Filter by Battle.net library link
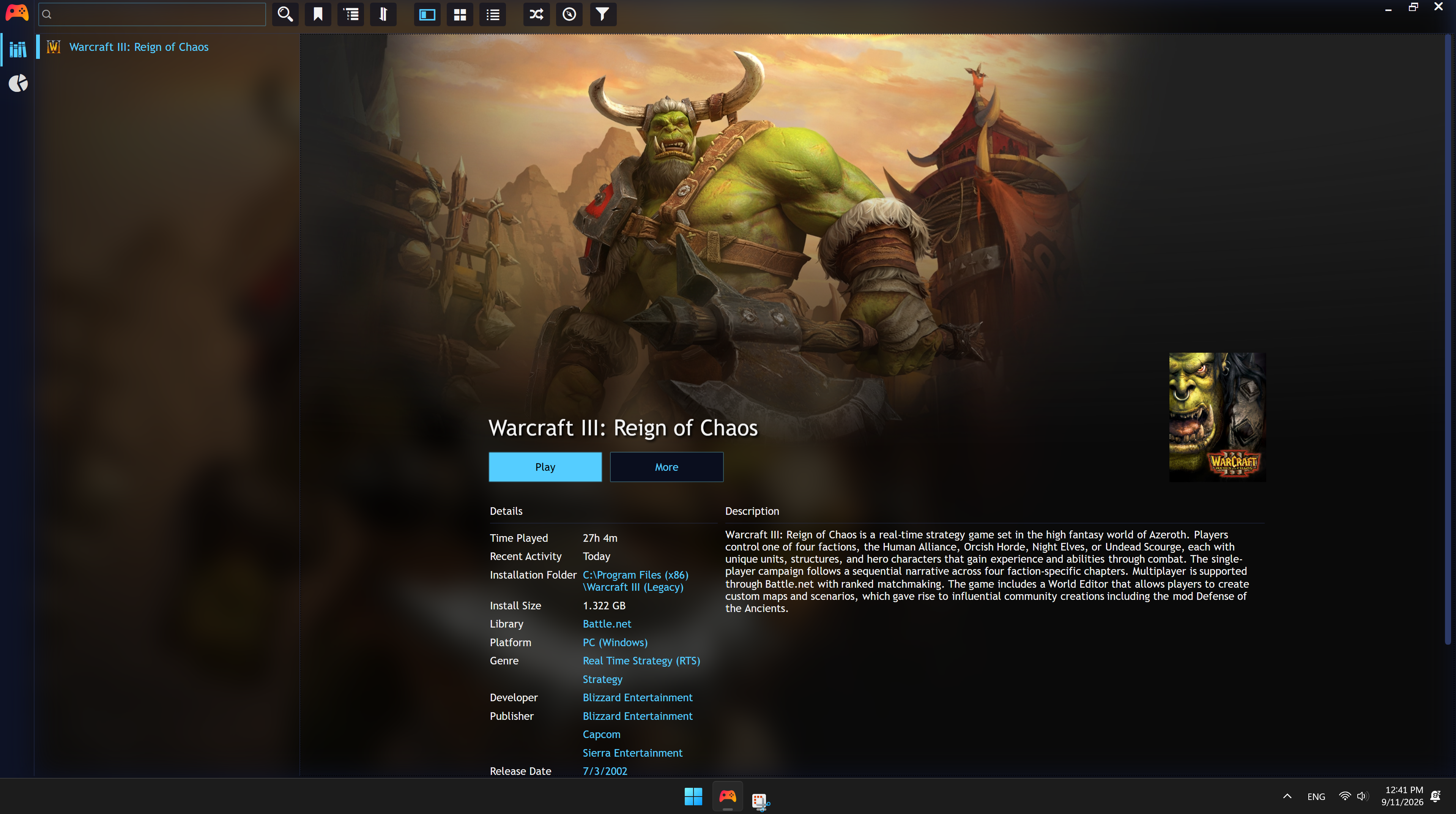Image resolution: width=1456 pixels, height=814 pixels. coord(607,624)
